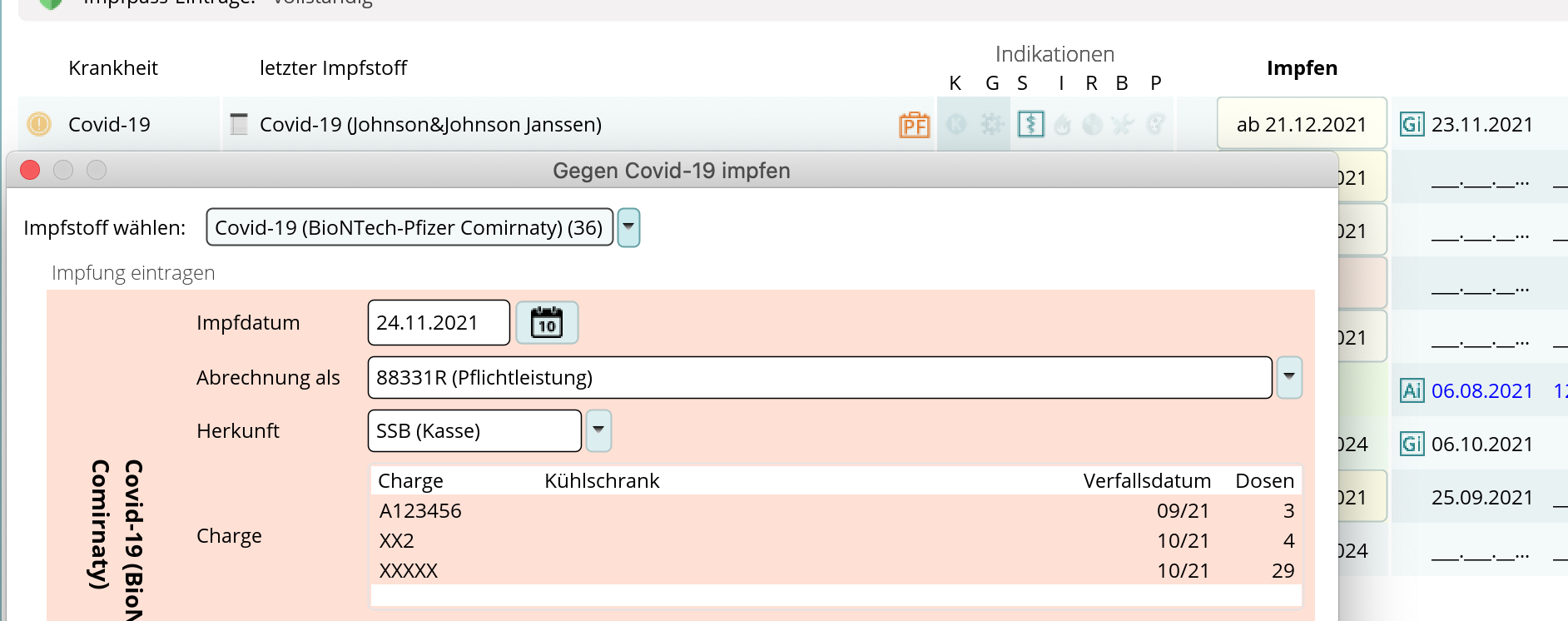Expand the Impfstoff wählen dropdown arrow
This screenshot has height=621, width=1568.
point(628,227)
